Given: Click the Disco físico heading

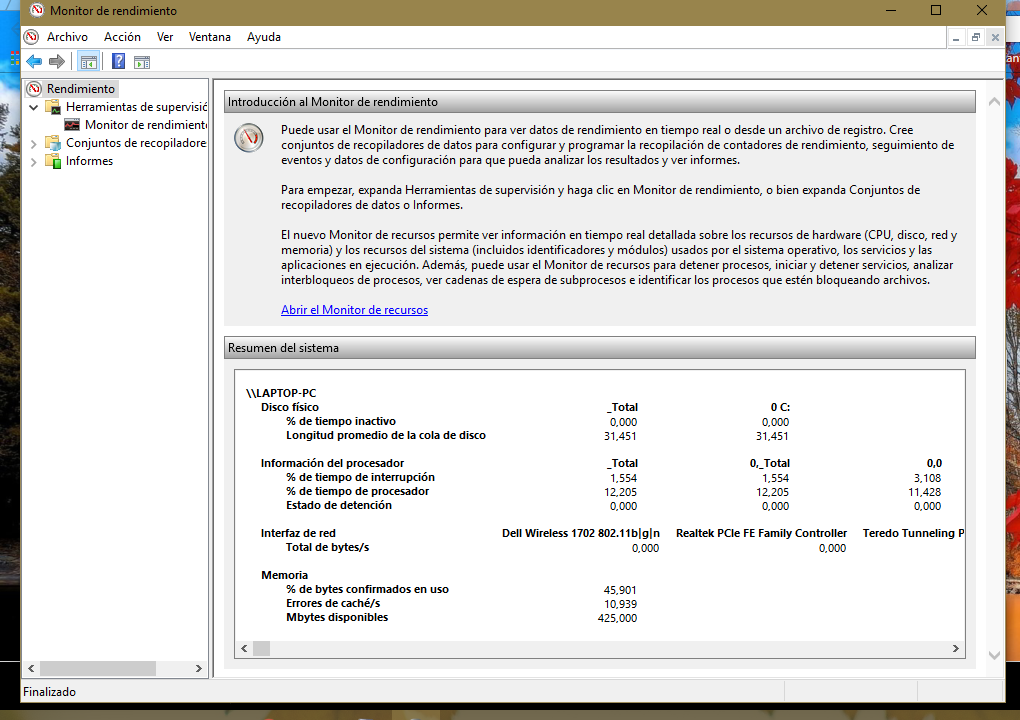Looking at the screenshot, I should 289,407.
